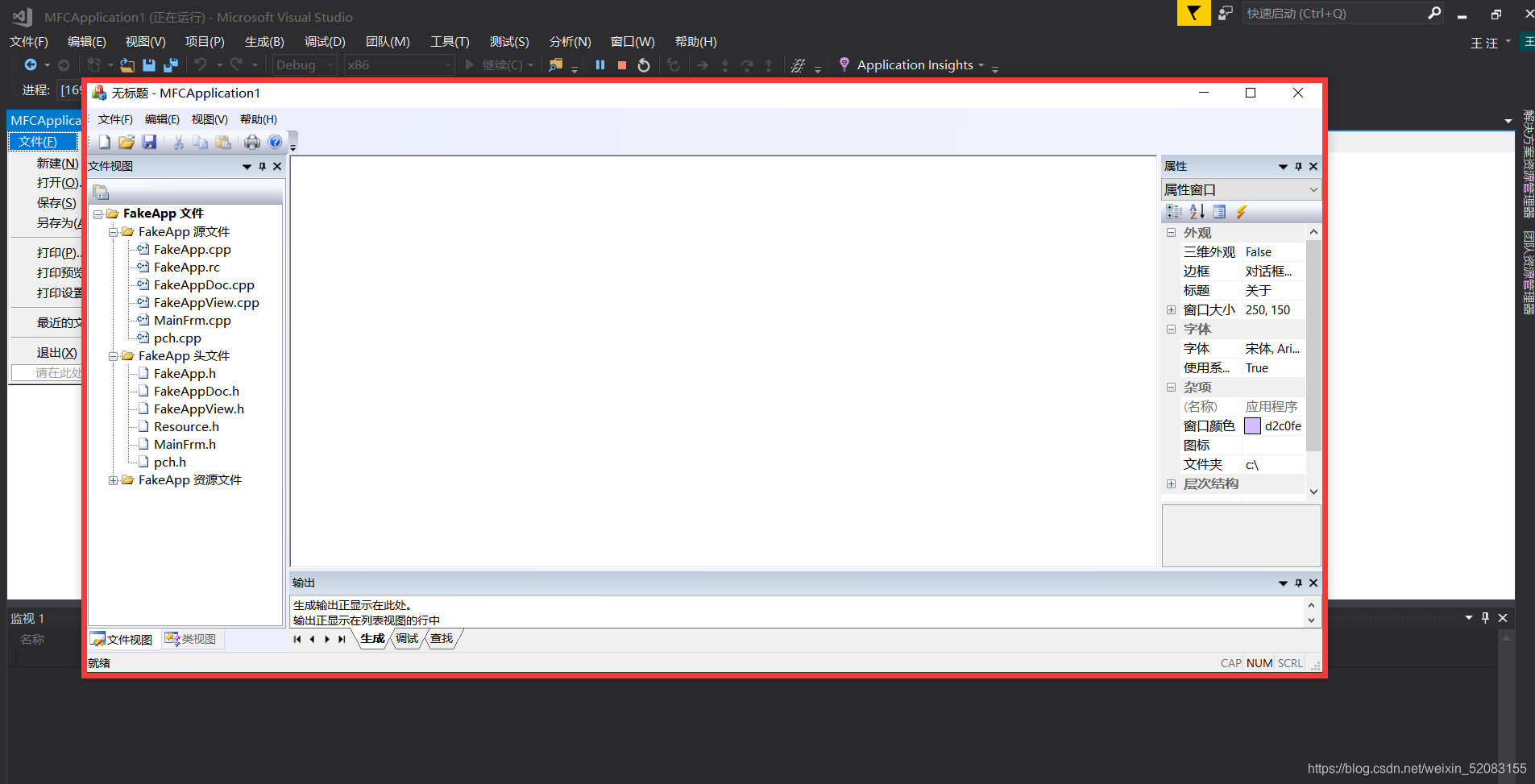Open 文件(F) menu in MFCApplication1 window
This screenshot has width=1535, height=784.
(x=115, y=119)
